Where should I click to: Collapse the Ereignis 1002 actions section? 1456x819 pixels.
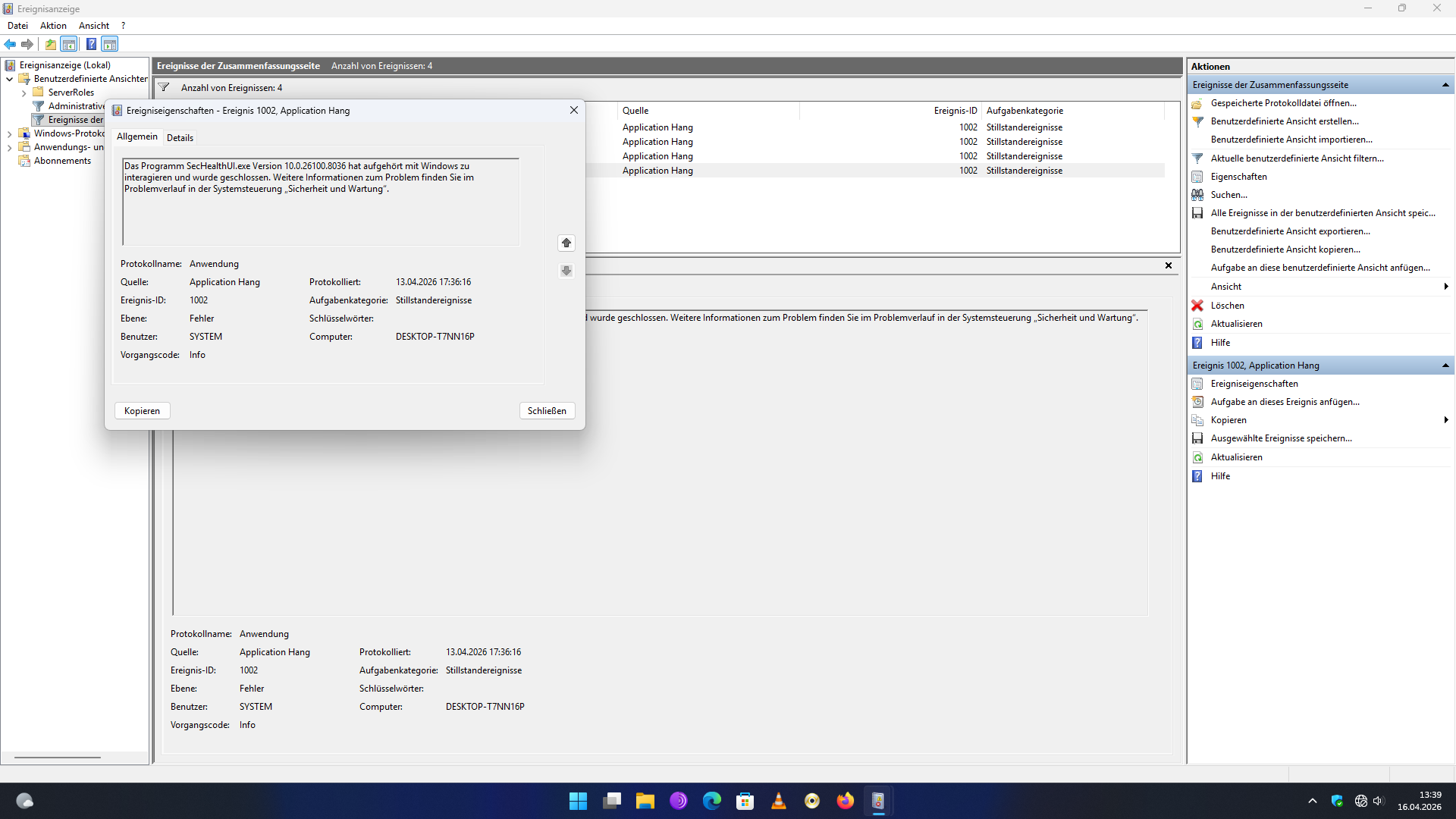click(x=1445, y=366)
